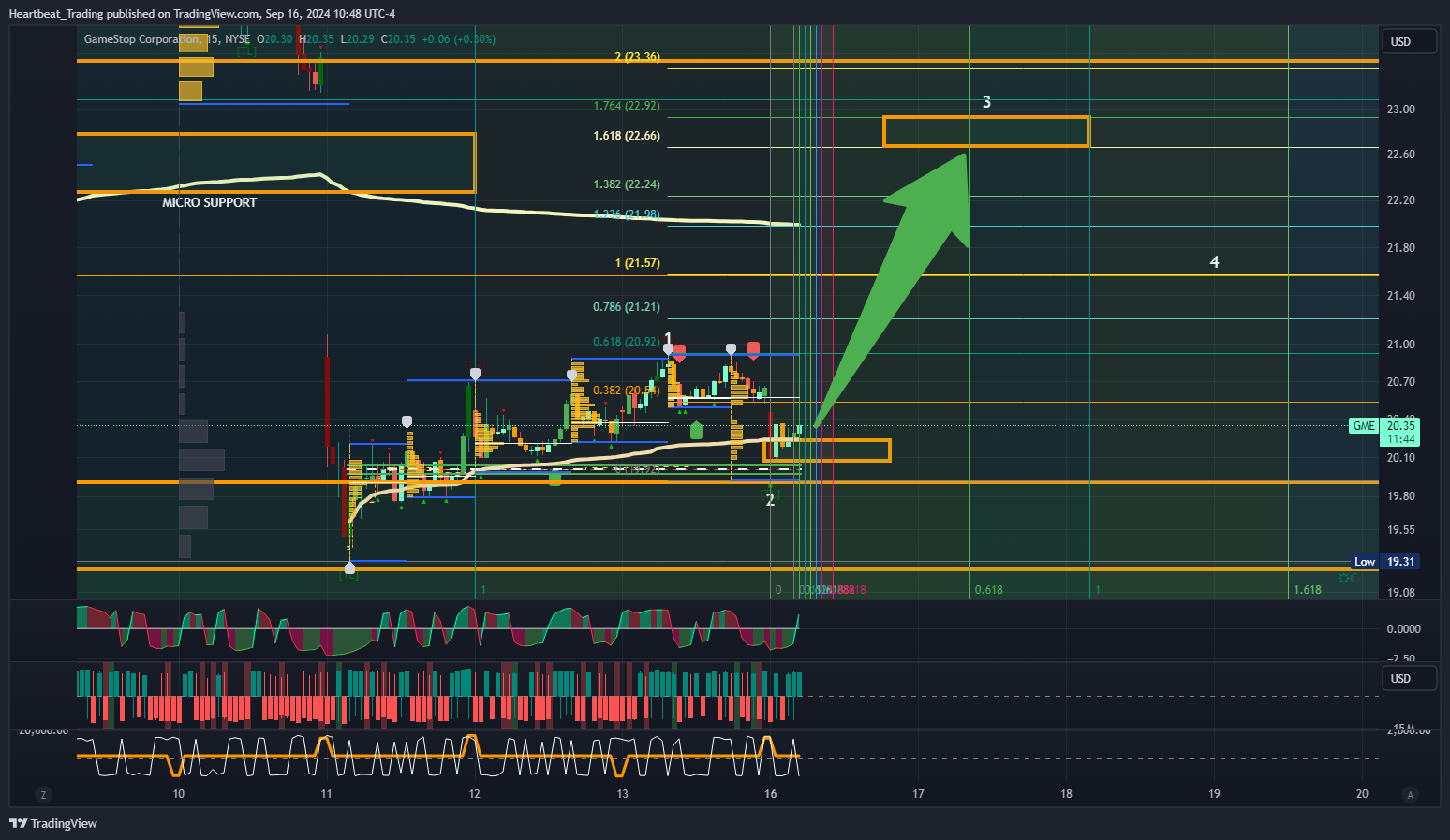Click the 22.20 price axis label
Screen dimensions: 1450x840
click(1400, 200)
